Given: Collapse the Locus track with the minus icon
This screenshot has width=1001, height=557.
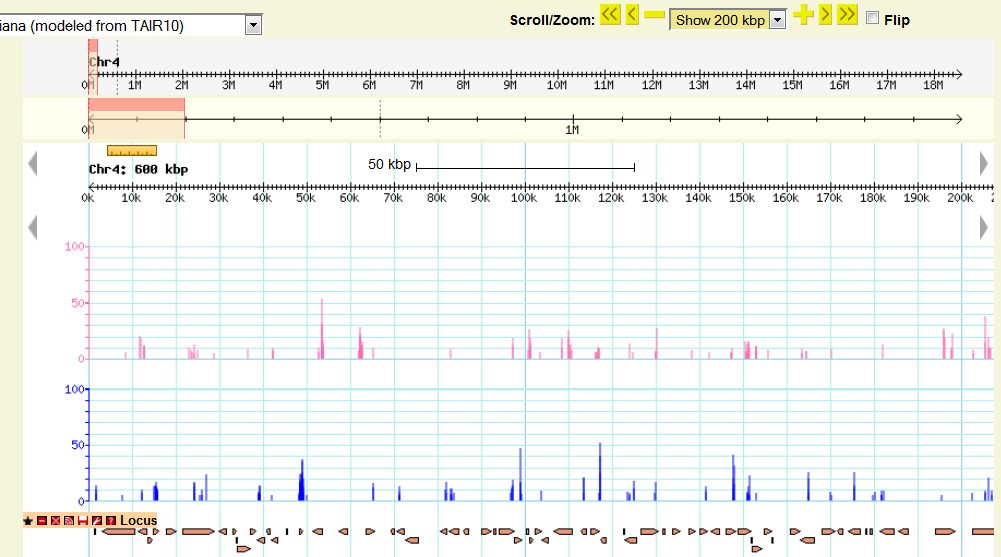Looking at the screenshot, I should pyautogui.click(x=42, y=521).
